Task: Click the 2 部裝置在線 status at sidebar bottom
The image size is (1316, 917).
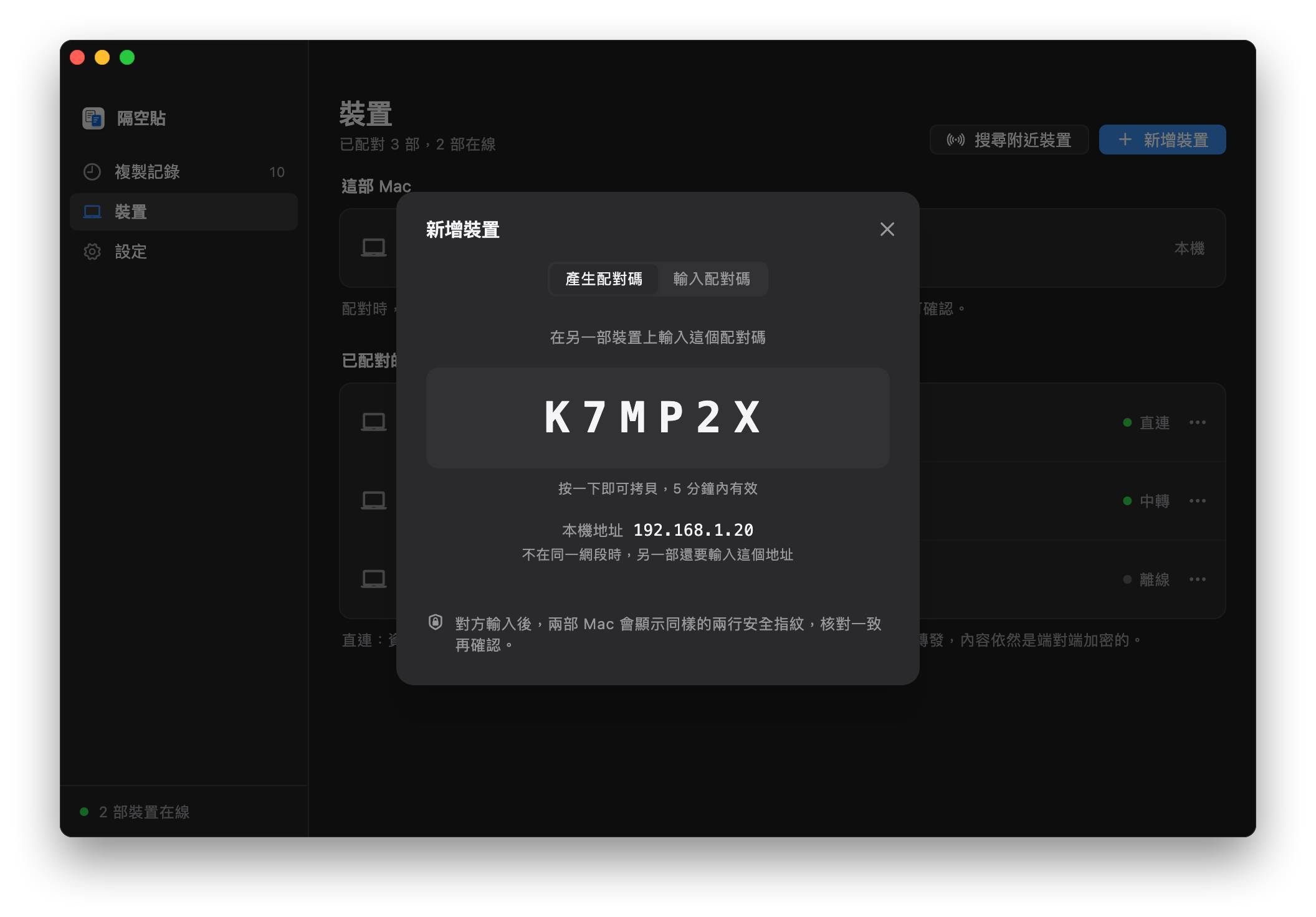Action: [x=144, y=812]
